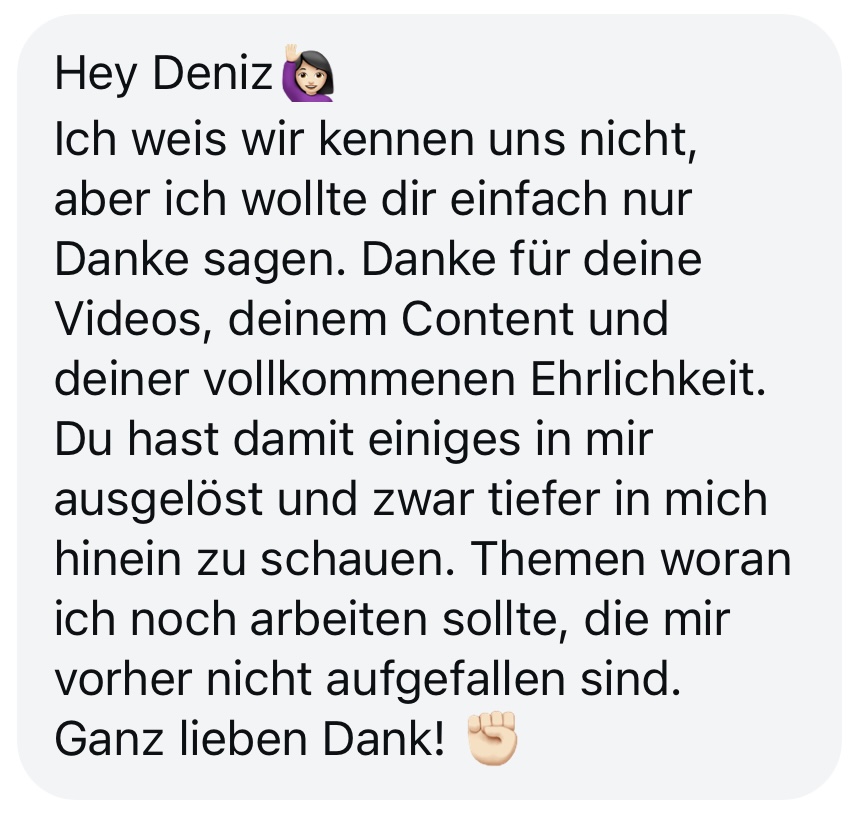
Task: Click the line 'Ich weis wir kennen uns nicht'
Action: coord(371,139)
